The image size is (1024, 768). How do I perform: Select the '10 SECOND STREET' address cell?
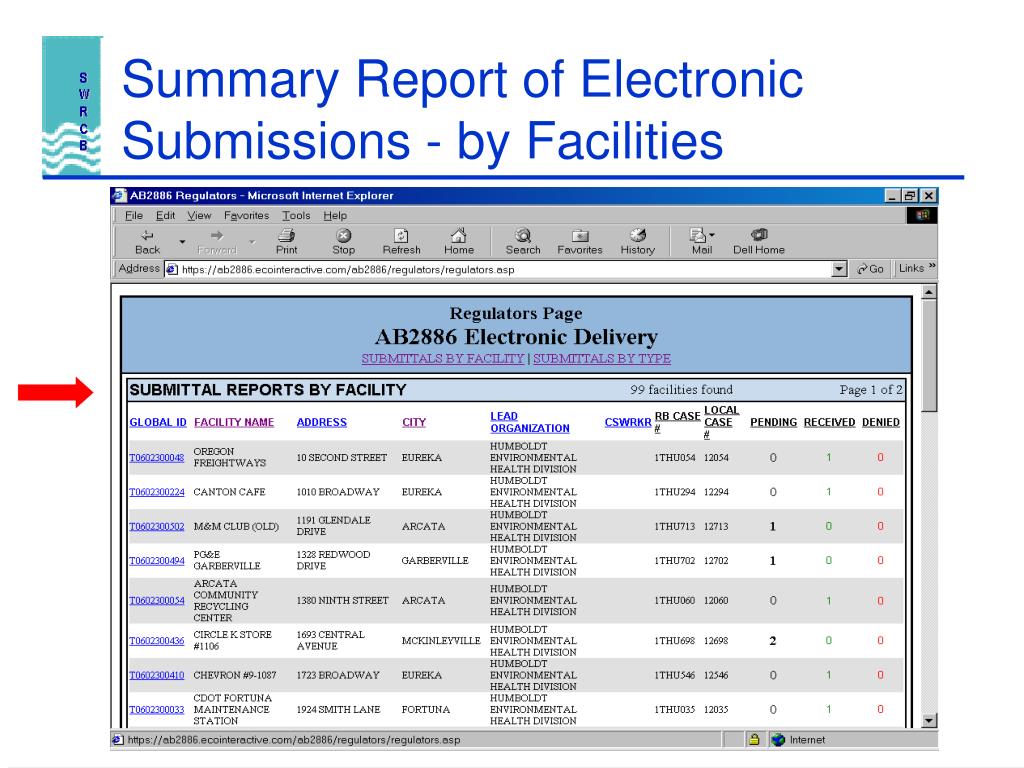(342, 458)
